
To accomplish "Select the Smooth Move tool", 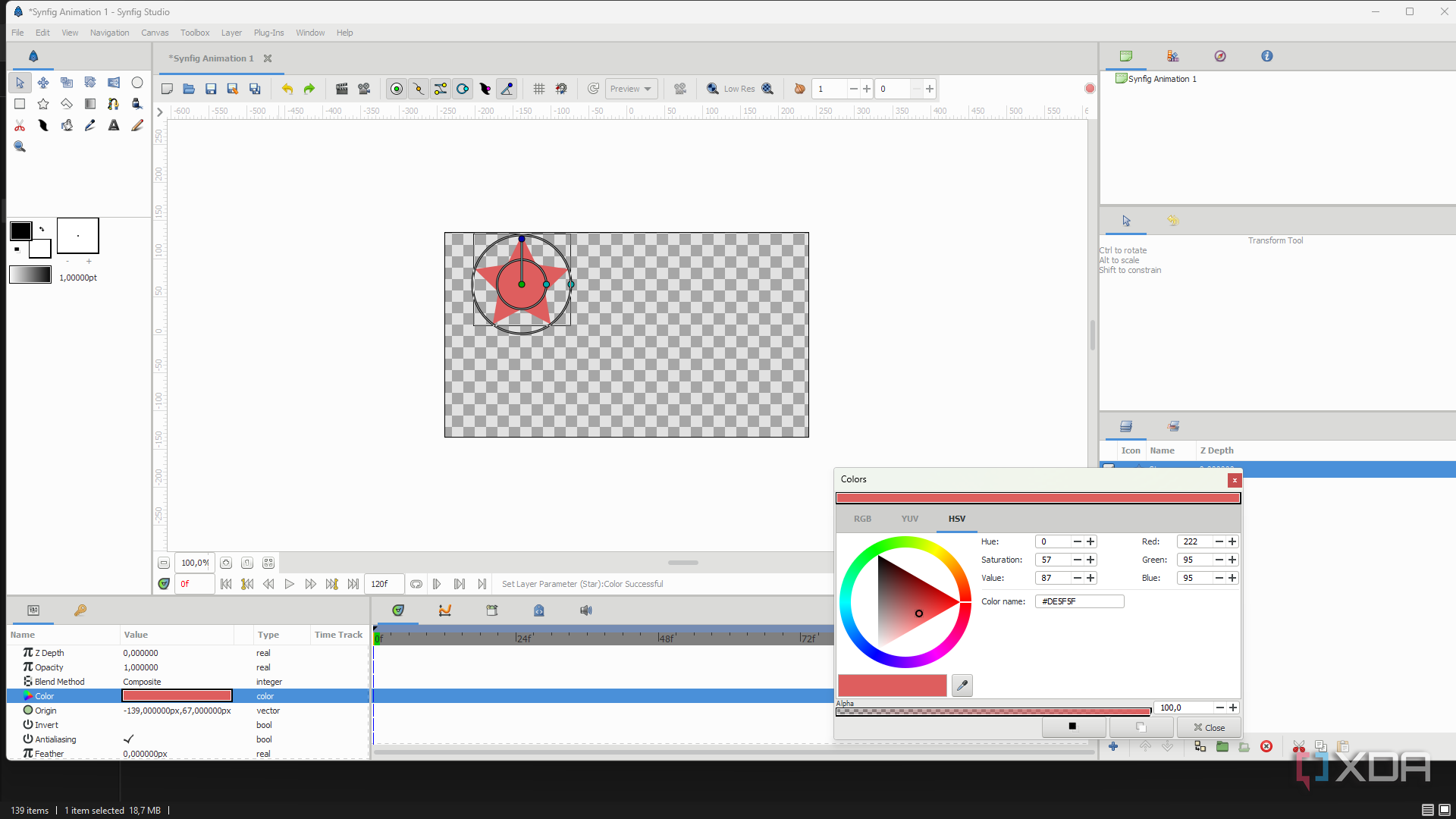I will point(43,83).
